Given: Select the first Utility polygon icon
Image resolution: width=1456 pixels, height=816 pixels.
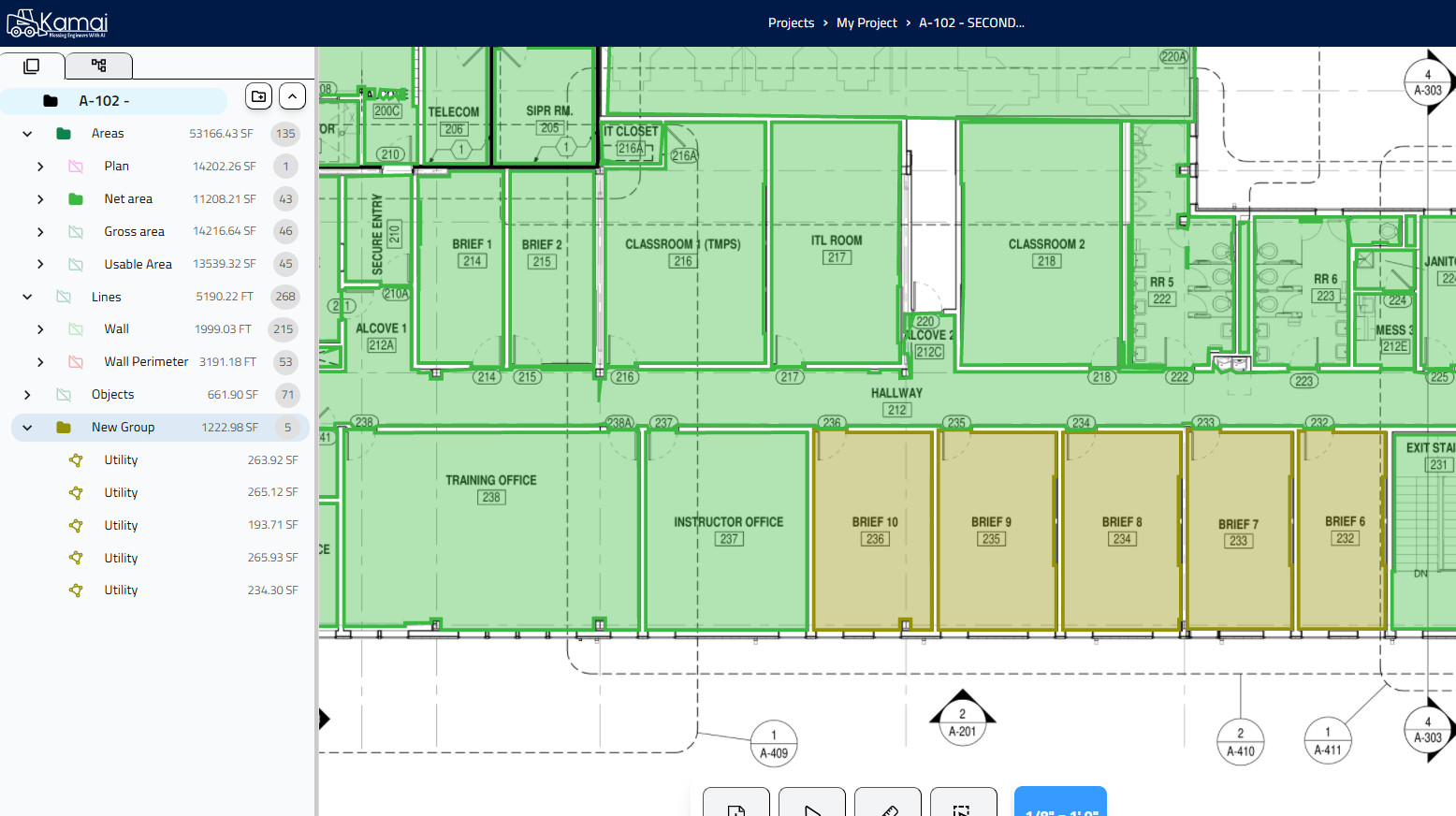Looking at the screenshot, I should click(x=76, y=460).
